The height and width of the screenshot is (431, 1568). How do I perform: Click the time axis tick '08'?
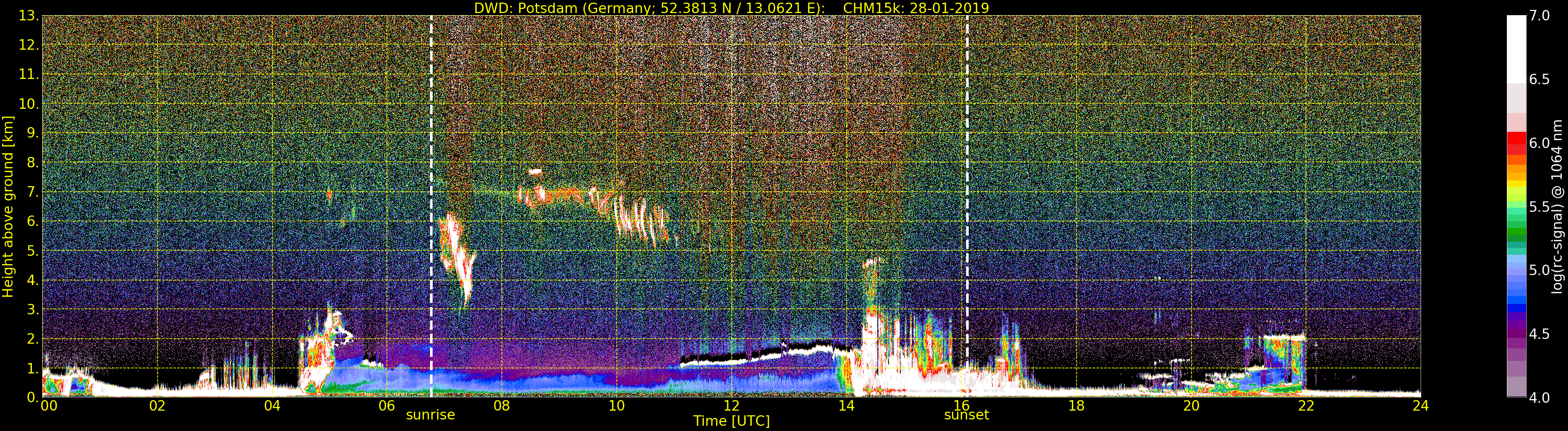[x=502, y=405]
